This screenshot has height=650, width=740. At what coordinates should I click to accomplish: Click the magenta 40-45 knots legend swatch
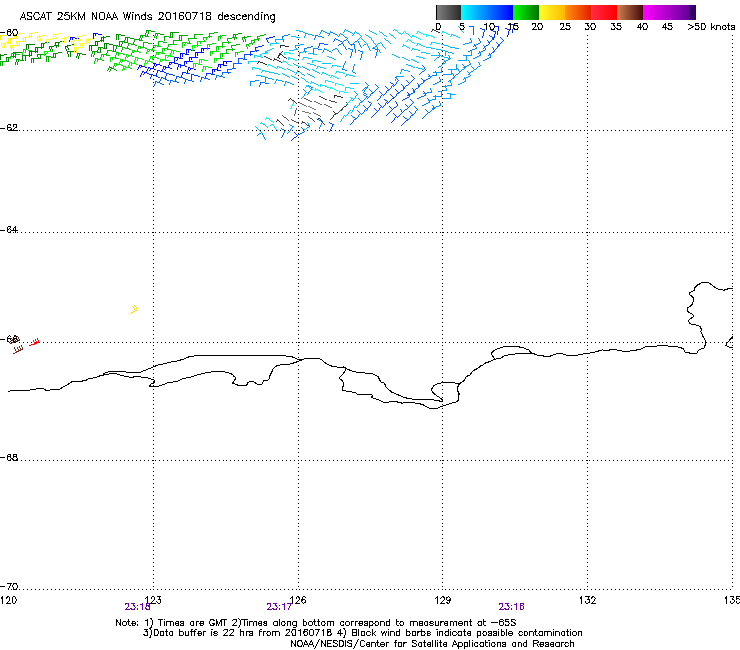pos(656,12)
